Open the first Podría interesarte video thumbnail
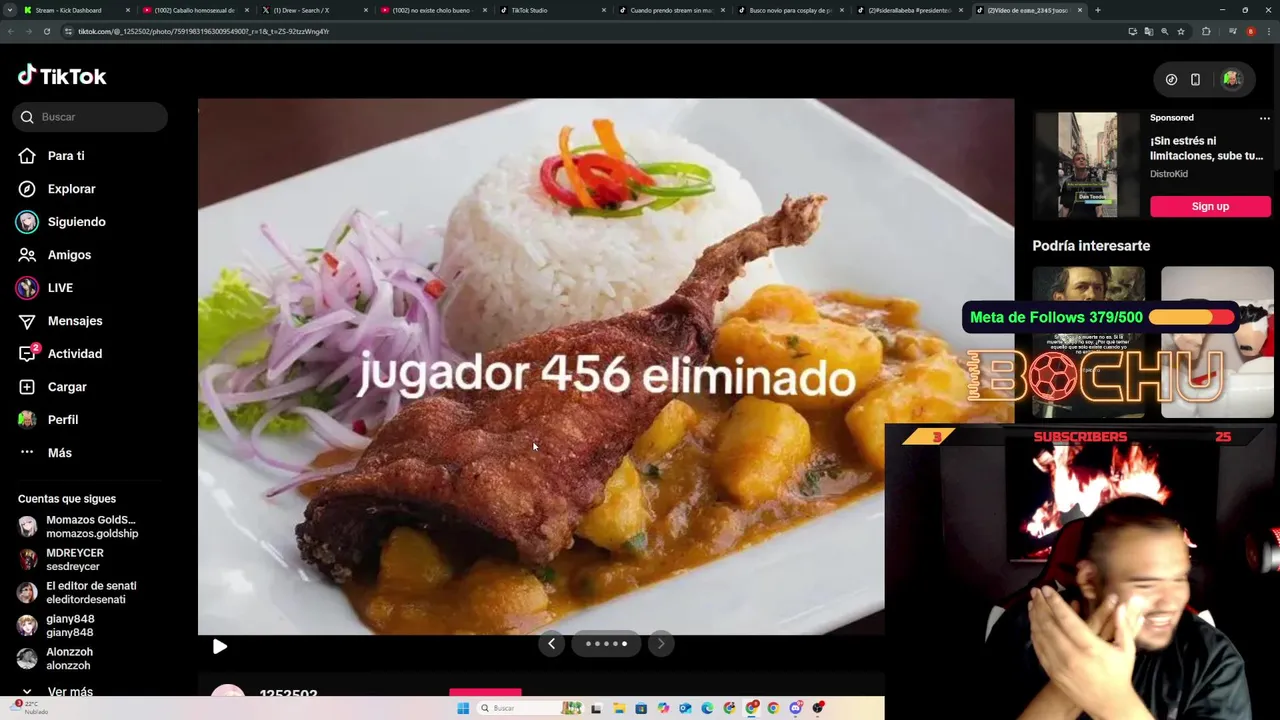 (1088, 342)
